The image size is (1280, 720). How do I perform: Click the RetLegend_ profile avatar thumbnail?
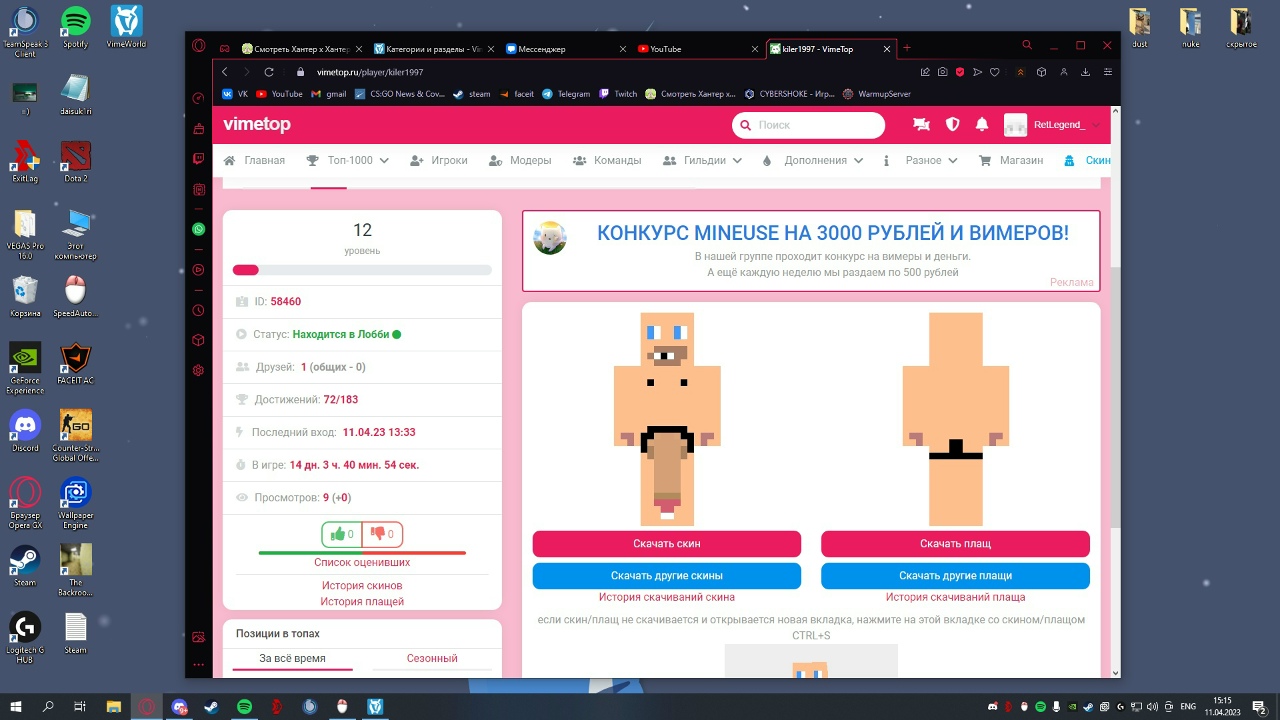tap(1015, 125)
